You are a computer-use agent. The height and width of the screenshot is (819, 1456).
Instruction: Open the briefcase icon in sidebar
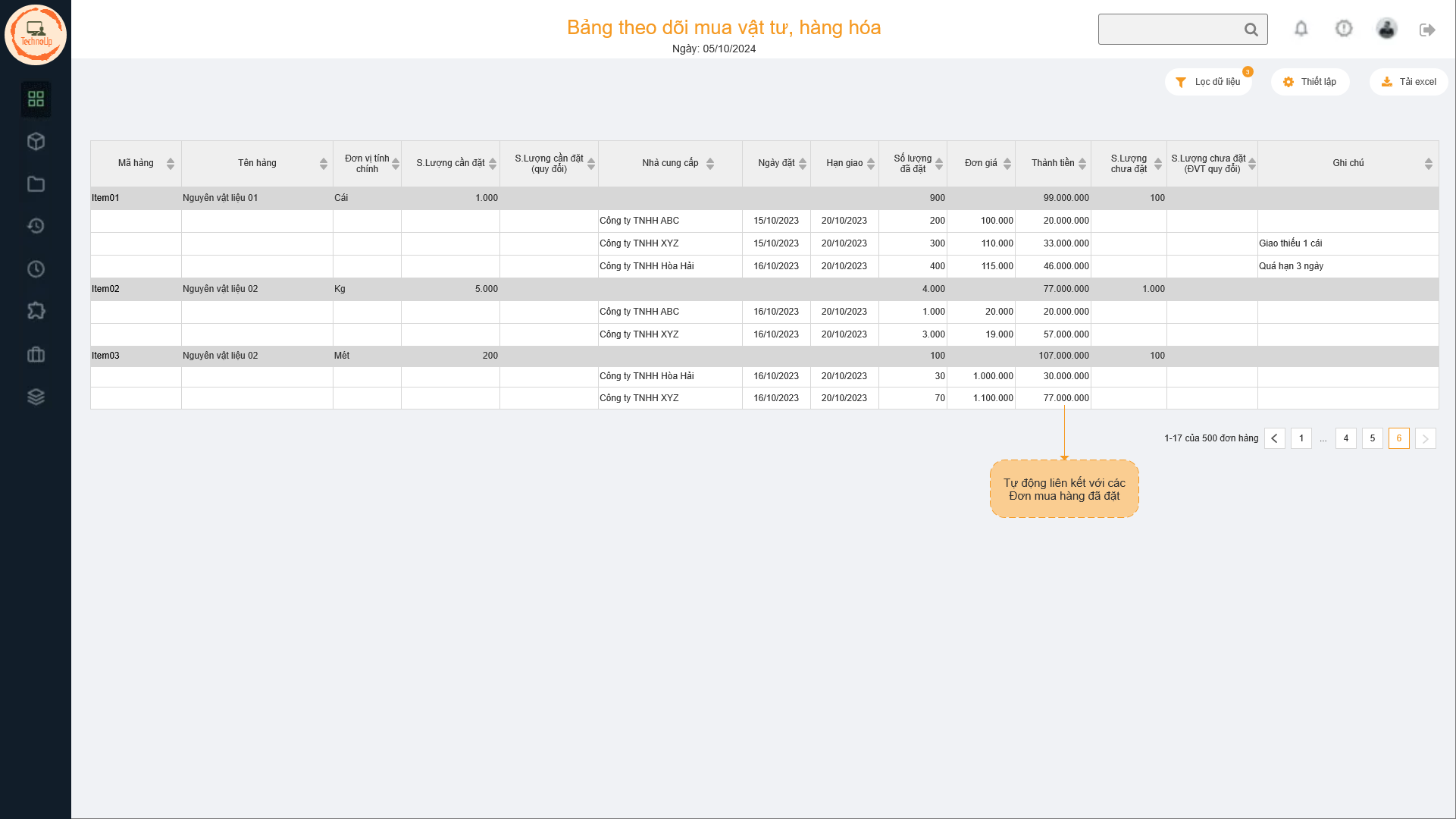coord(36,354)
